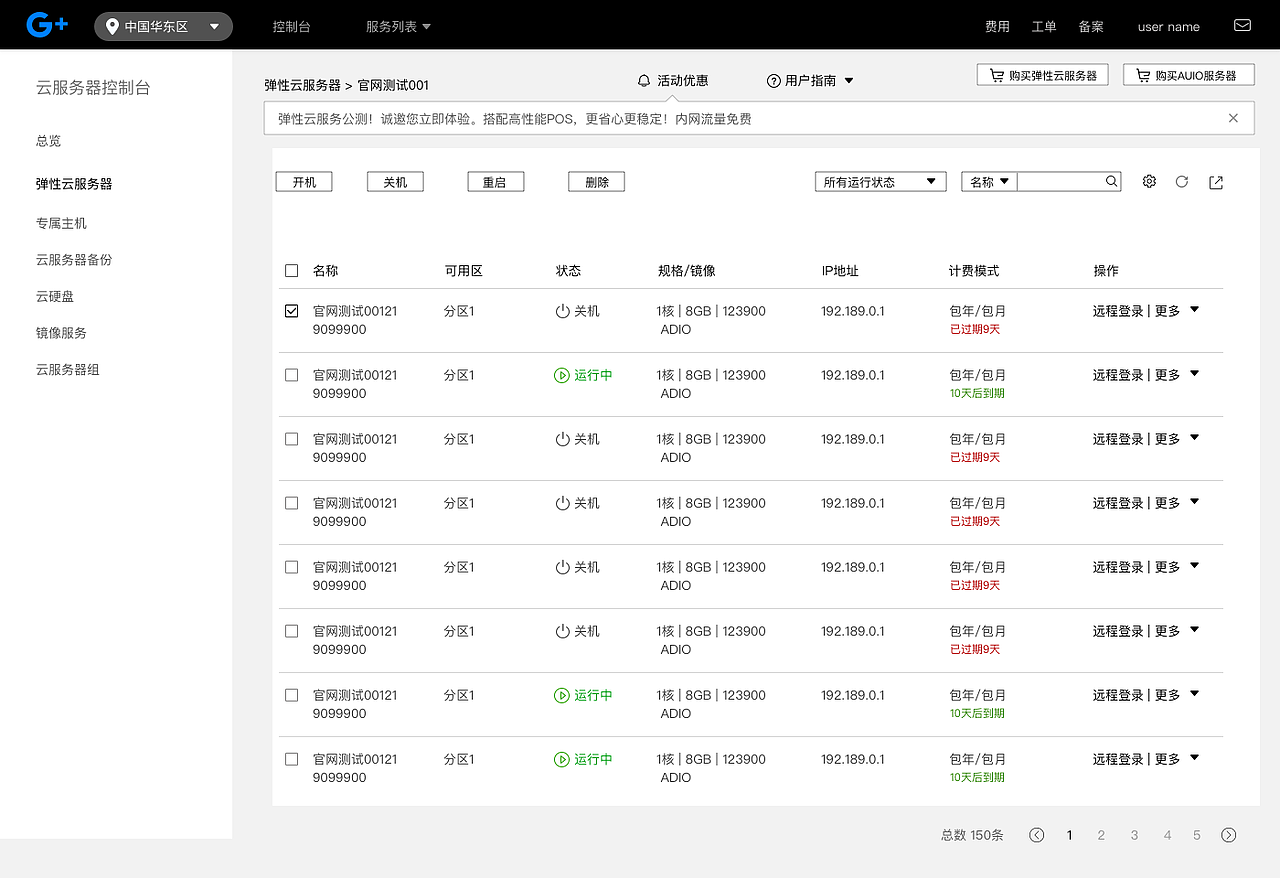The height and width of the screenshot is (878, 1280).
Task: Click the 名称 column header
Action: click(325, 271)
